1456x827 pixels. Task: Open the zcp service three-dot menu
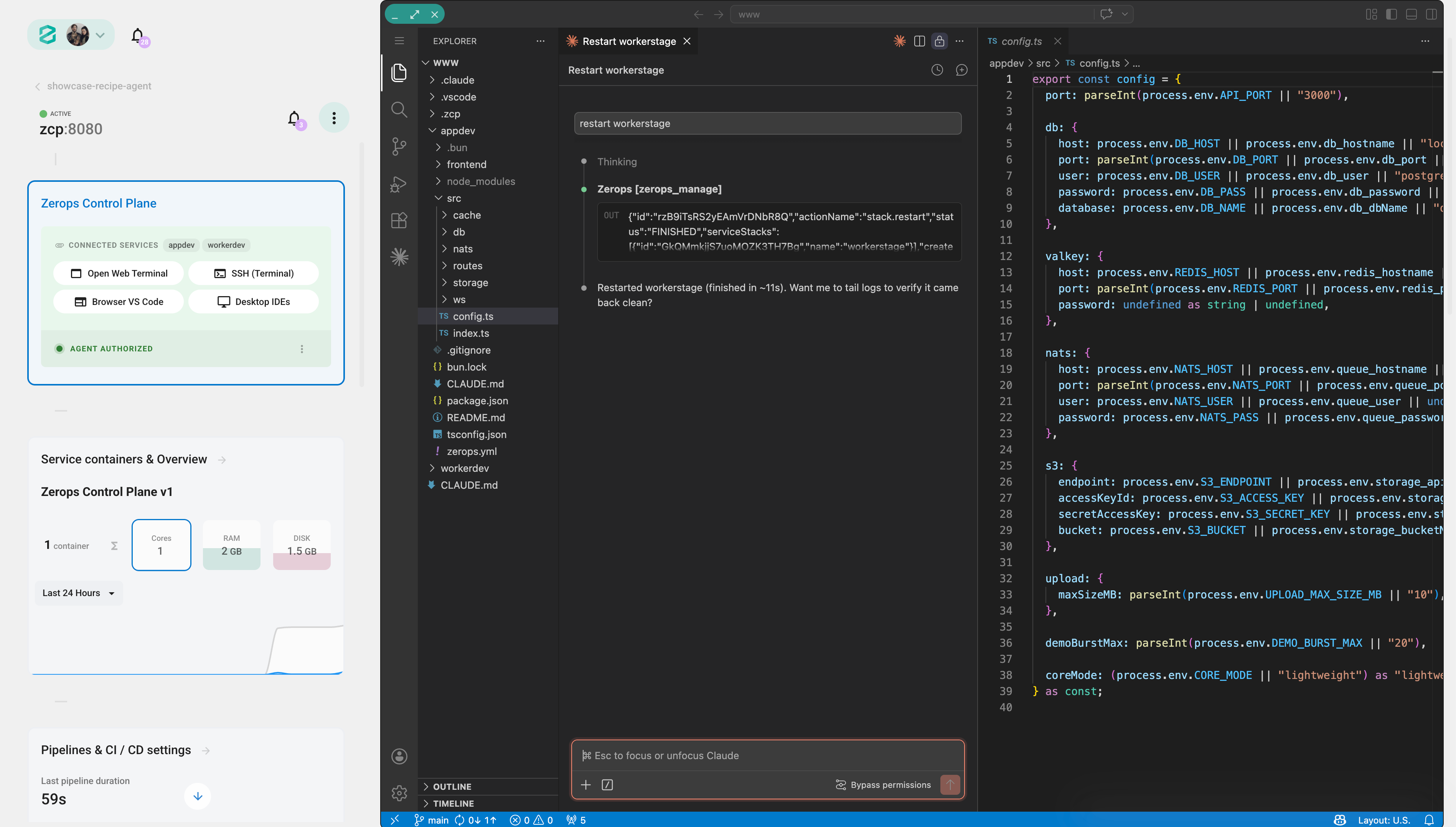point(334,118)
